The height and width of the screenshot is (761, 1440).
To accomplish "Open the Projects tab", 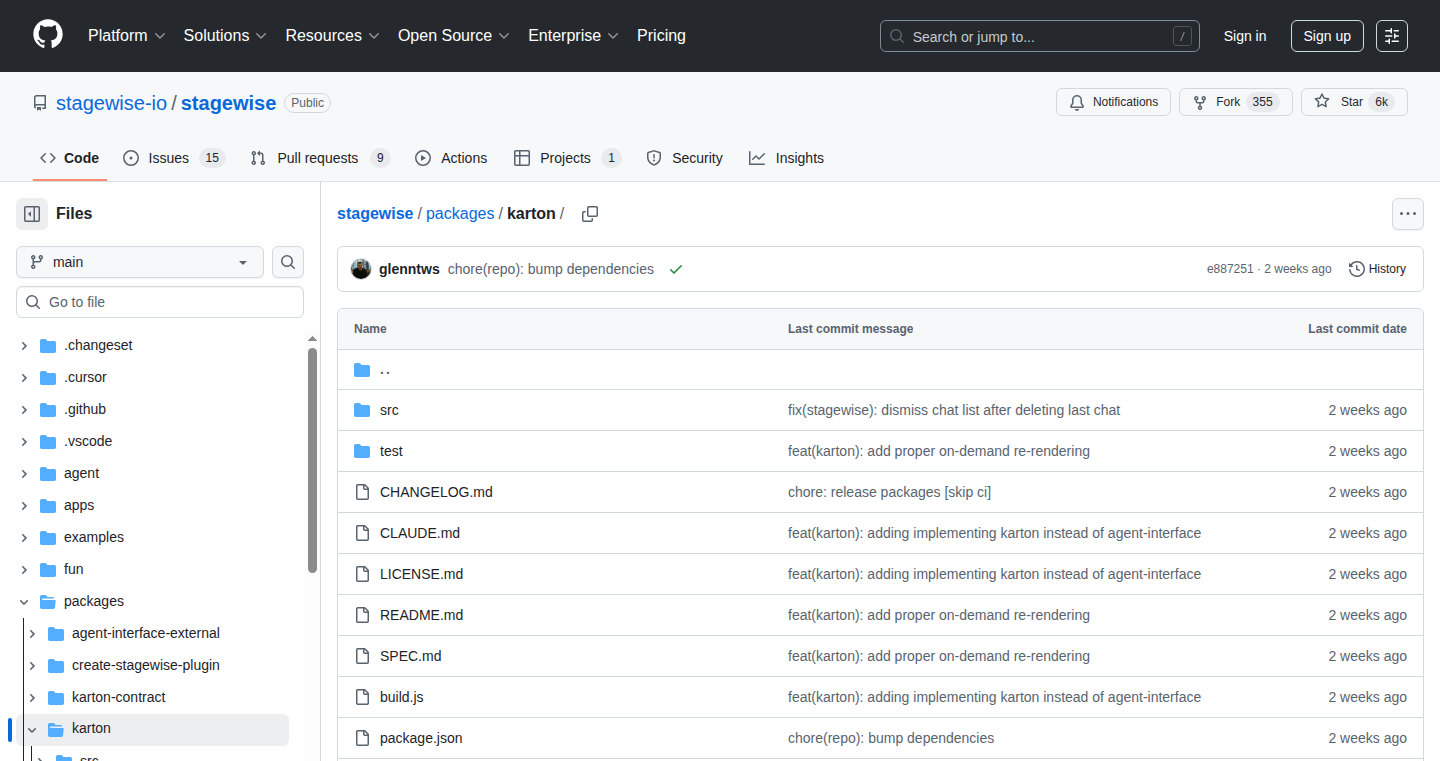I will pyautogui.click(x=567, y=158).
